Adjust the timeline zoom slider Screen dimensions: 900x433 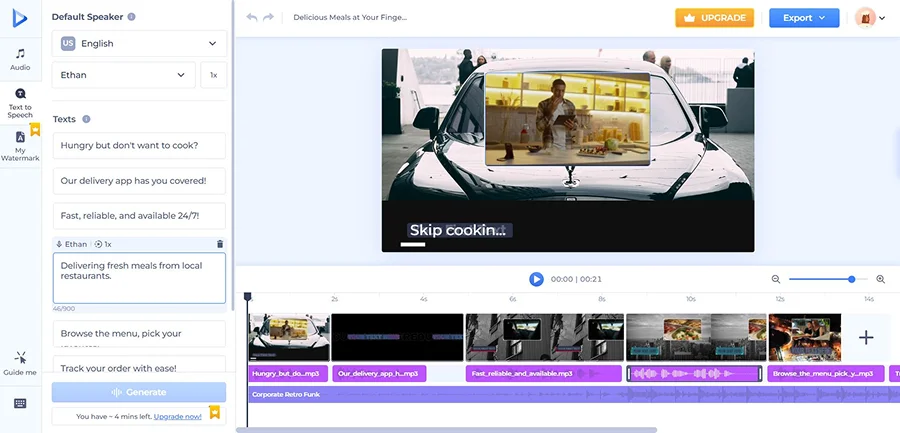[x=852, y=279]
